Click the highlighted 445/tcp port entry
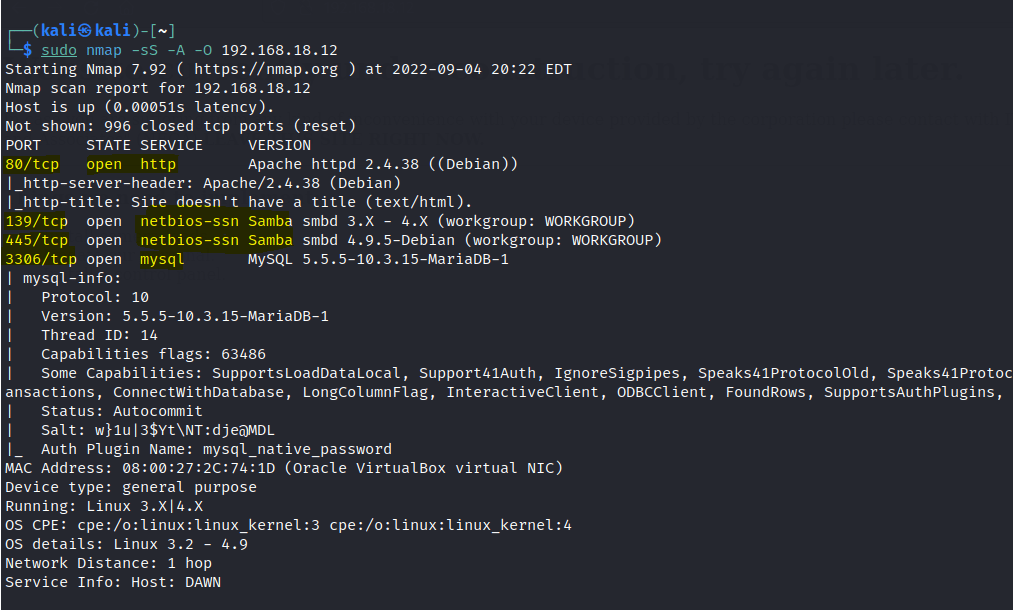The height and width of the screenshot is (610, 1013). tap(36, 240)
